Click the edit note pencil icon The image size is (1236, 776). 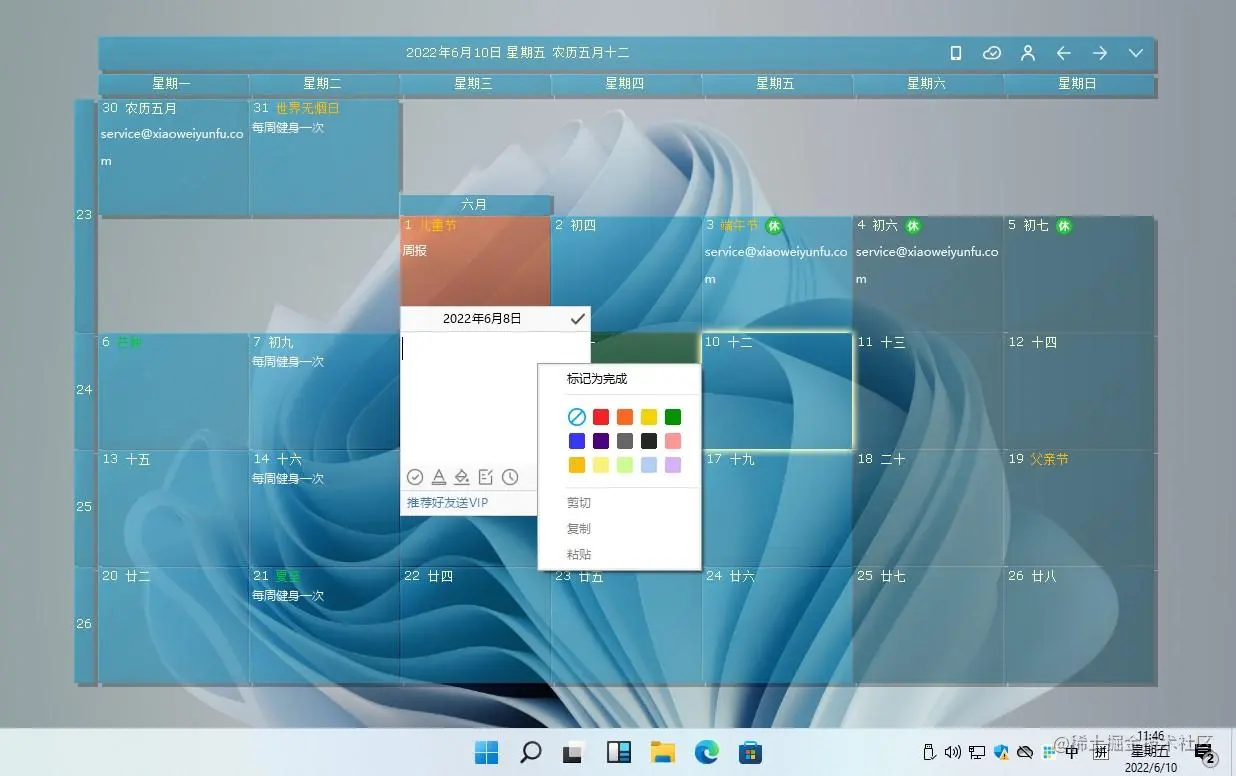pyautogui.click(x=486, y=477)
